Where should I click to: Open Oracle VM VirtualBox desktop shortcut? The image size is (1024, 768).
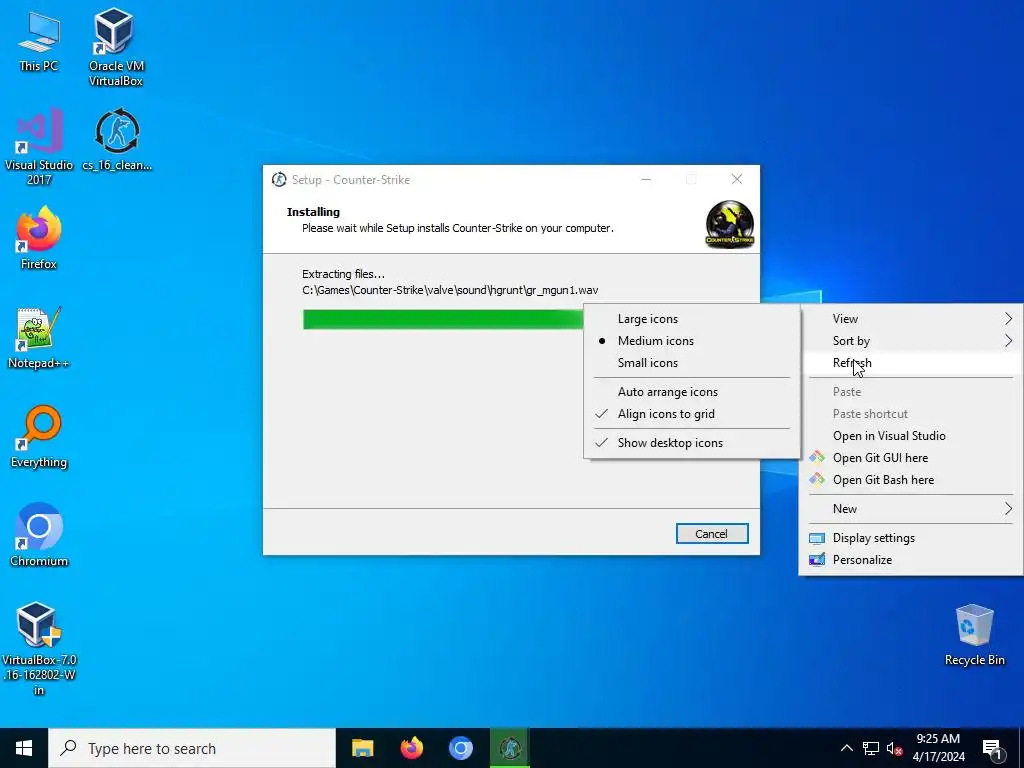coord(116,47)
